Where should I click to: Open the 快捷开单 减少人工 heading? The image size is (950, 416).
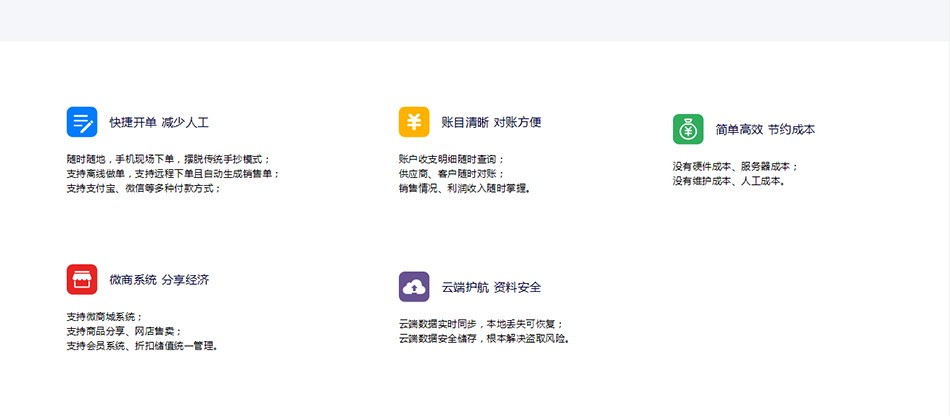click(159, 123)
